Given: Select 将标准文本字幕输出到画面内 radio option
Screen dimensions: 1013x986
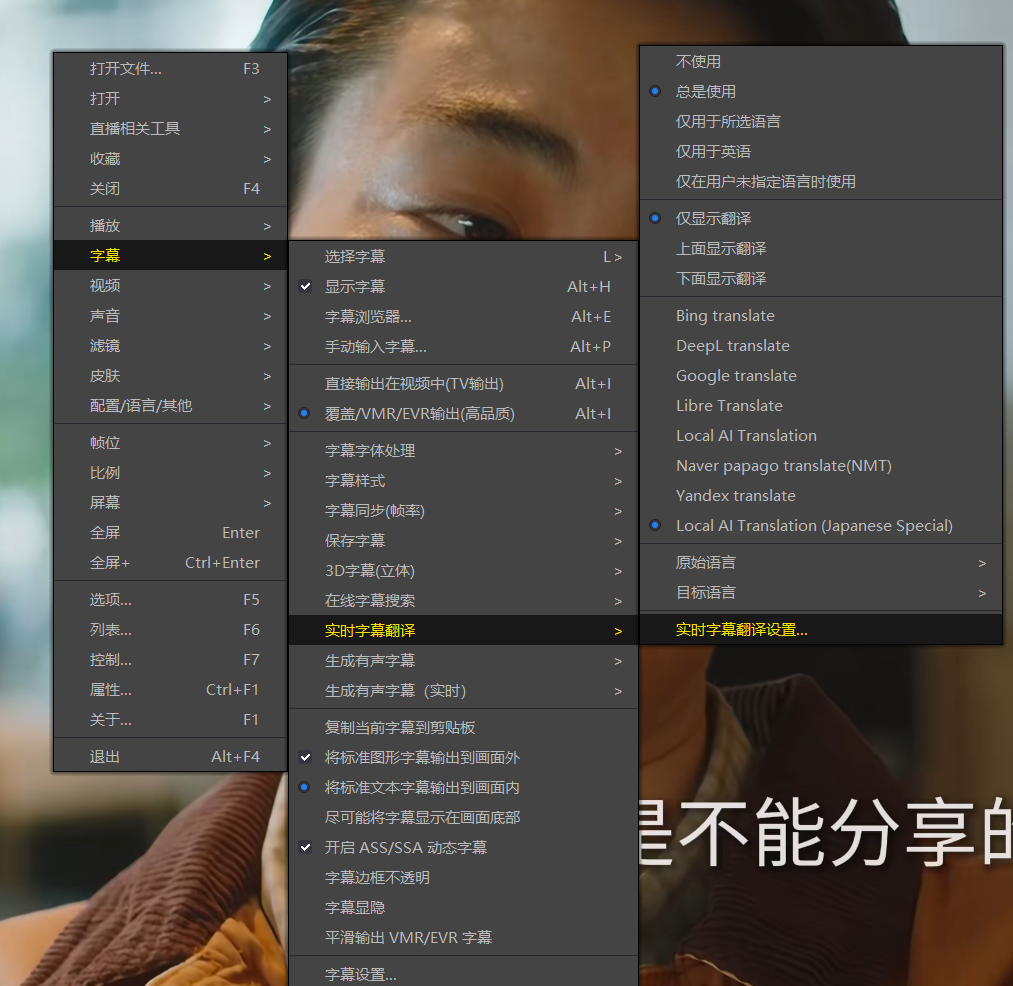Looking at the screenshot, I should coord(463,787).
